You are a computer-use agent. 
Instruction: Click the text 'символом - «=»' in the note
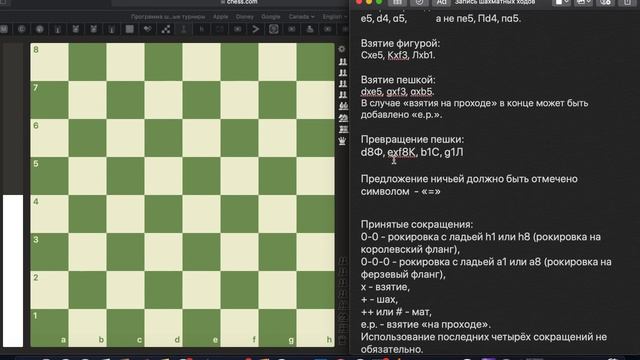[x=400, y=191]
